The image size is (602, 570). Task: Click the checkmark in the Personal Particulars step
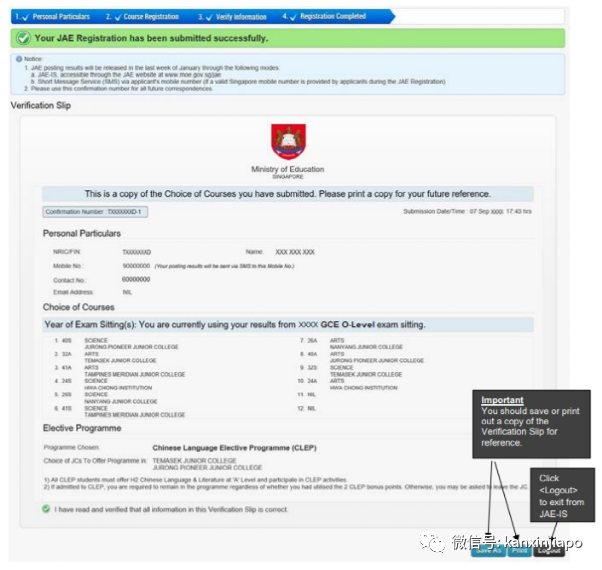(x=25, y=17)
